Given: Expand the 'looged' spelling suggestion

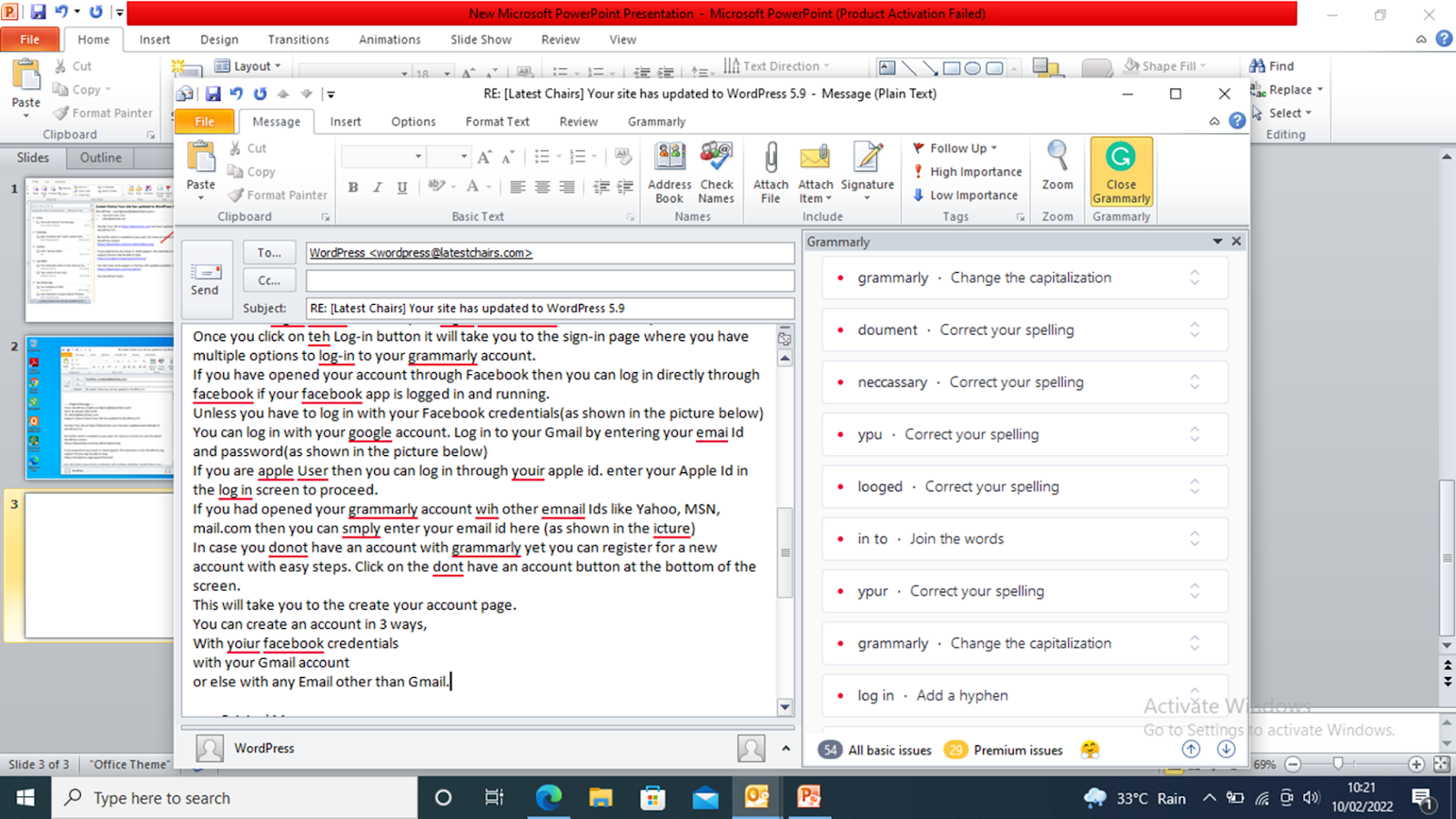Looking at the screenshot, I should point(1195,487).
